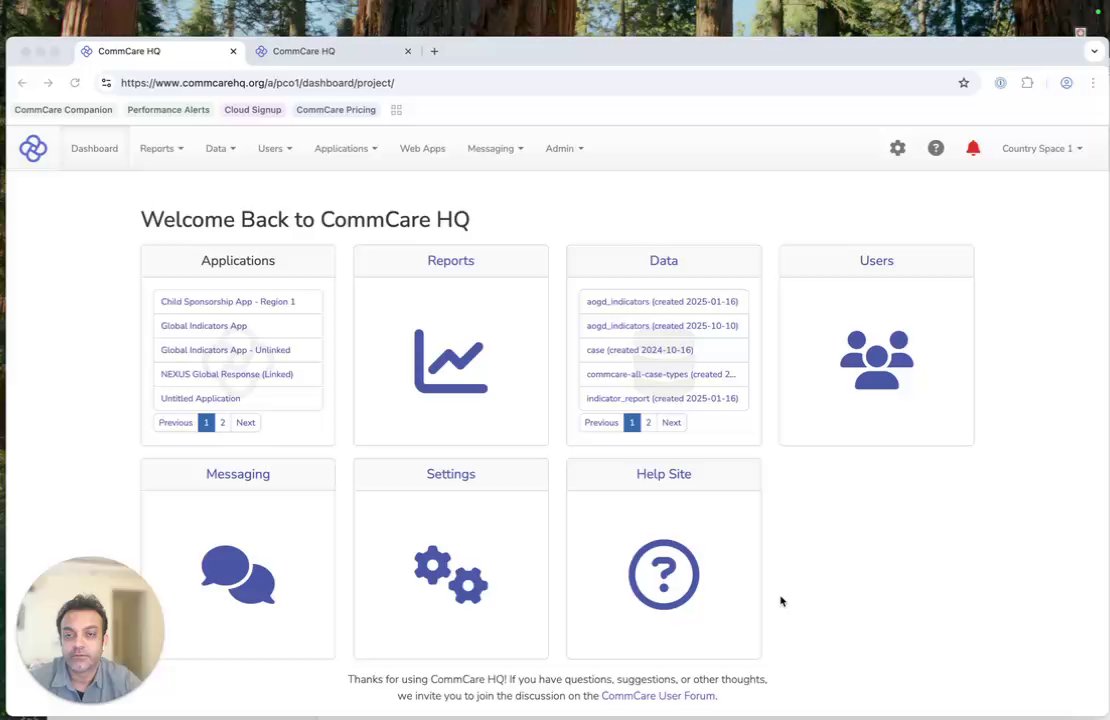Viewport: 1110px width, 720px height.
Task: Select the first CommCare HQ browser tab
Action: point(159,51)
